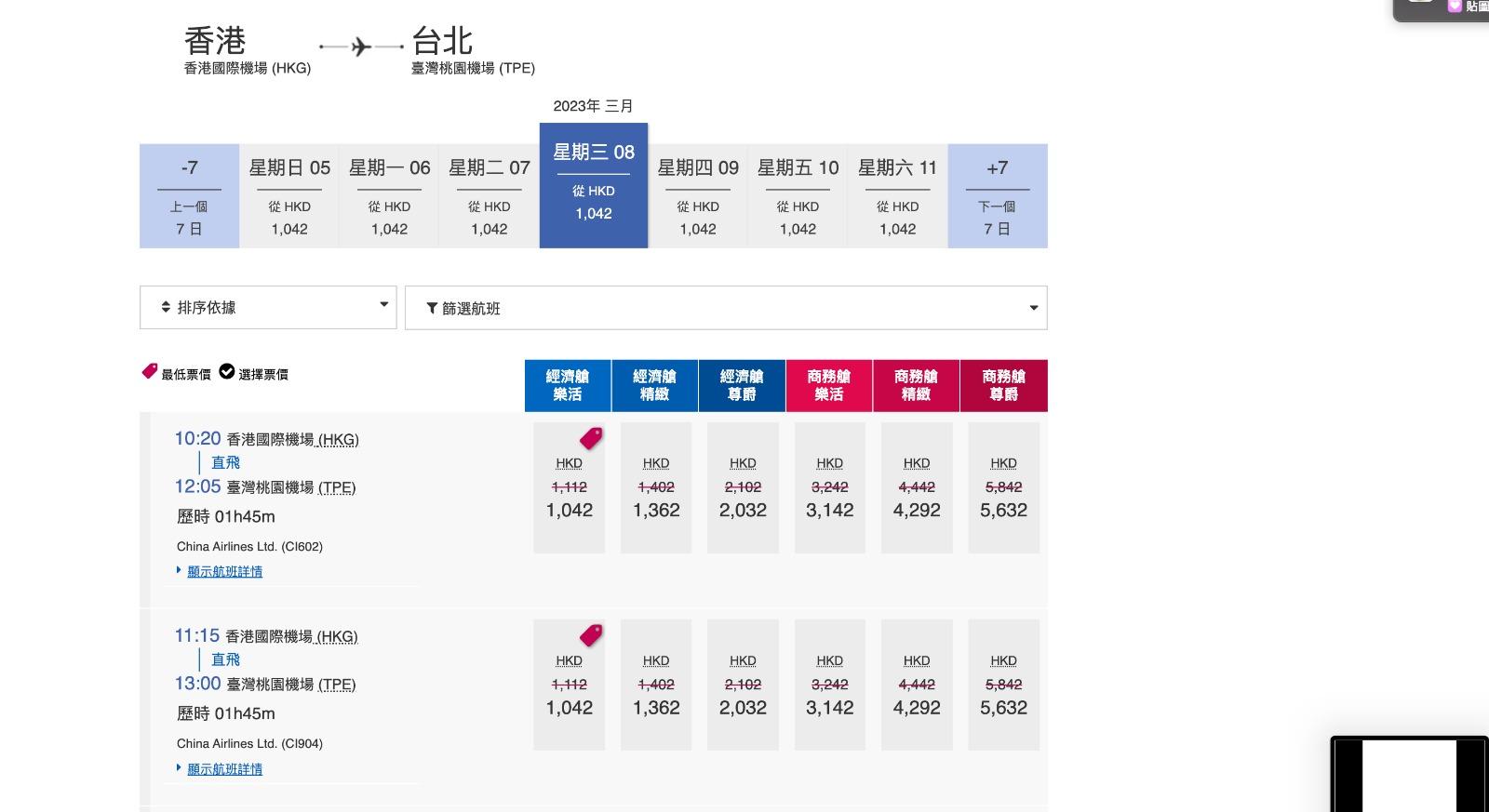Click the funnel filter icon
Image resolution: width=1489 pixels, height=812 pixels.
432,308
